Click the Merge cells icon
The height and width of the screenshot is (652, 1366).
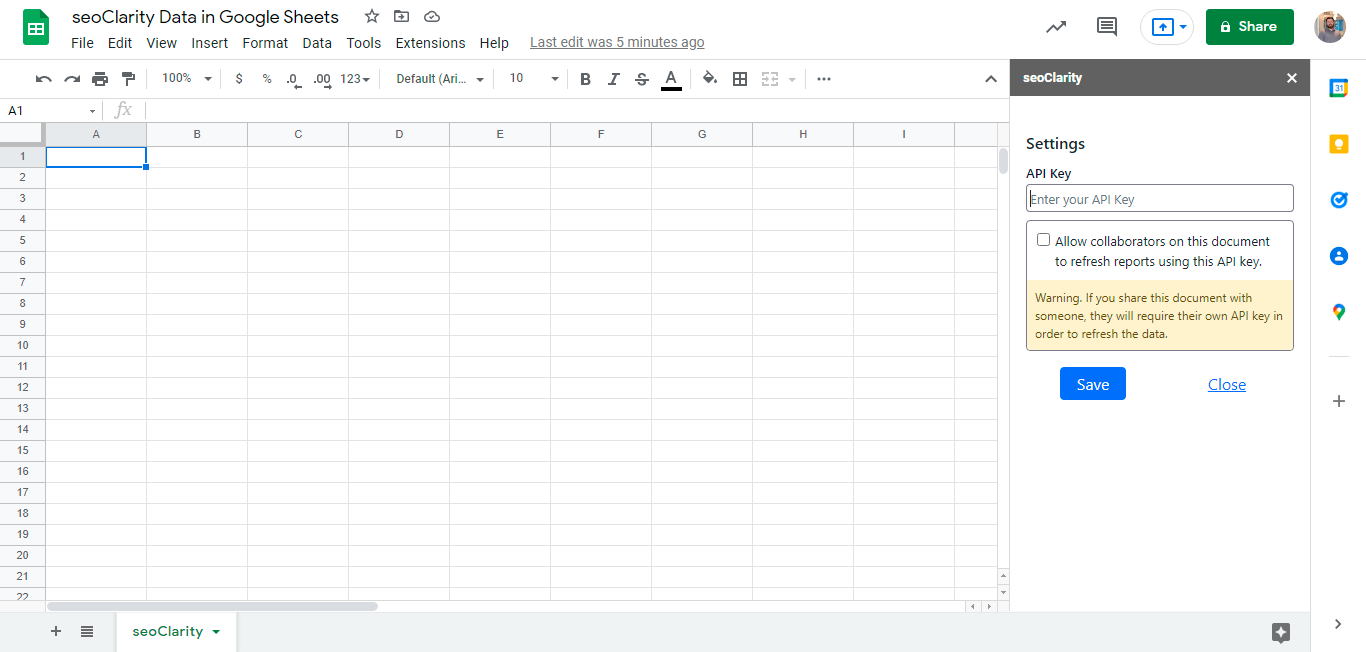(769, 79)
